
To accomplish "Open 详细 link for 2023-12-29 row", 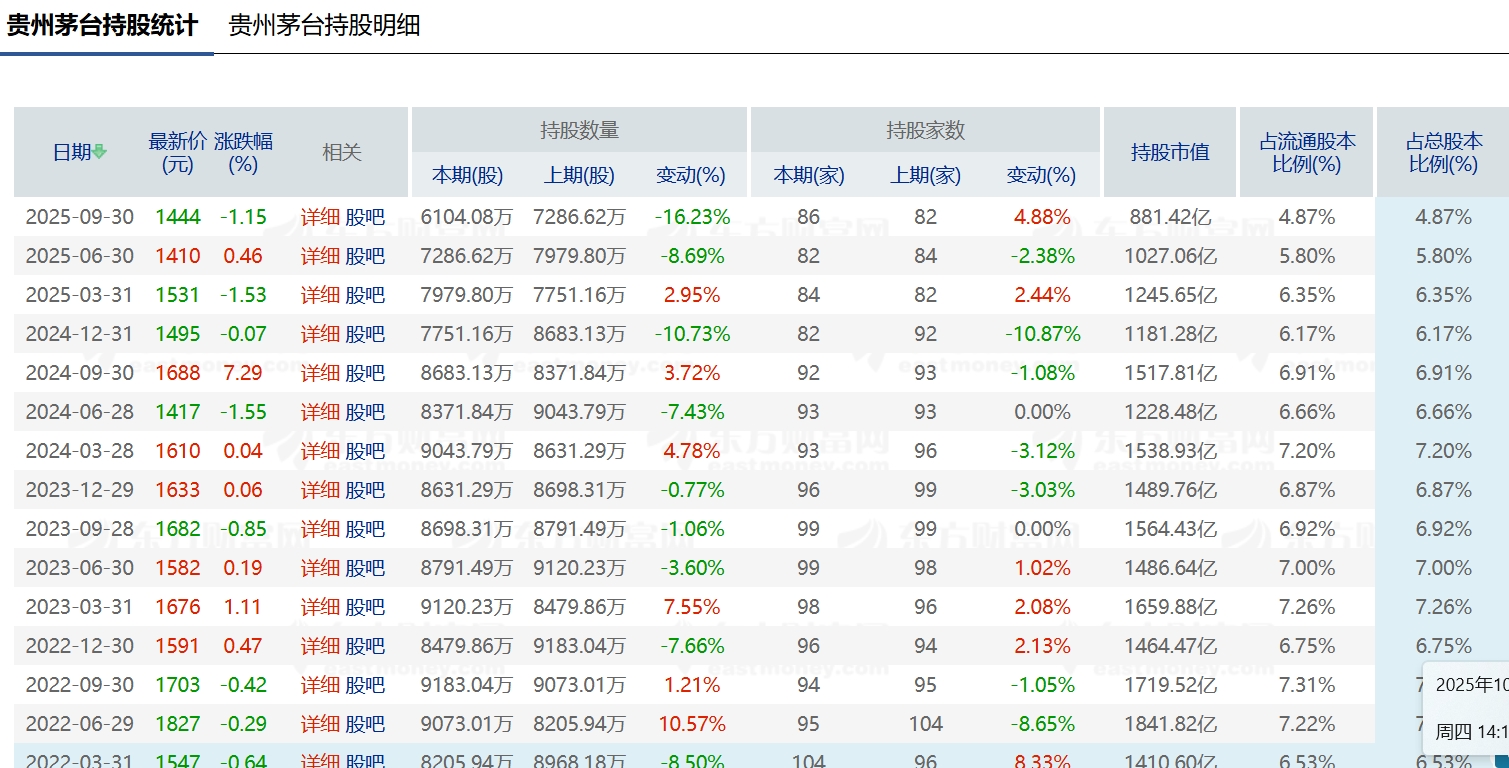I will coord(320,490).
